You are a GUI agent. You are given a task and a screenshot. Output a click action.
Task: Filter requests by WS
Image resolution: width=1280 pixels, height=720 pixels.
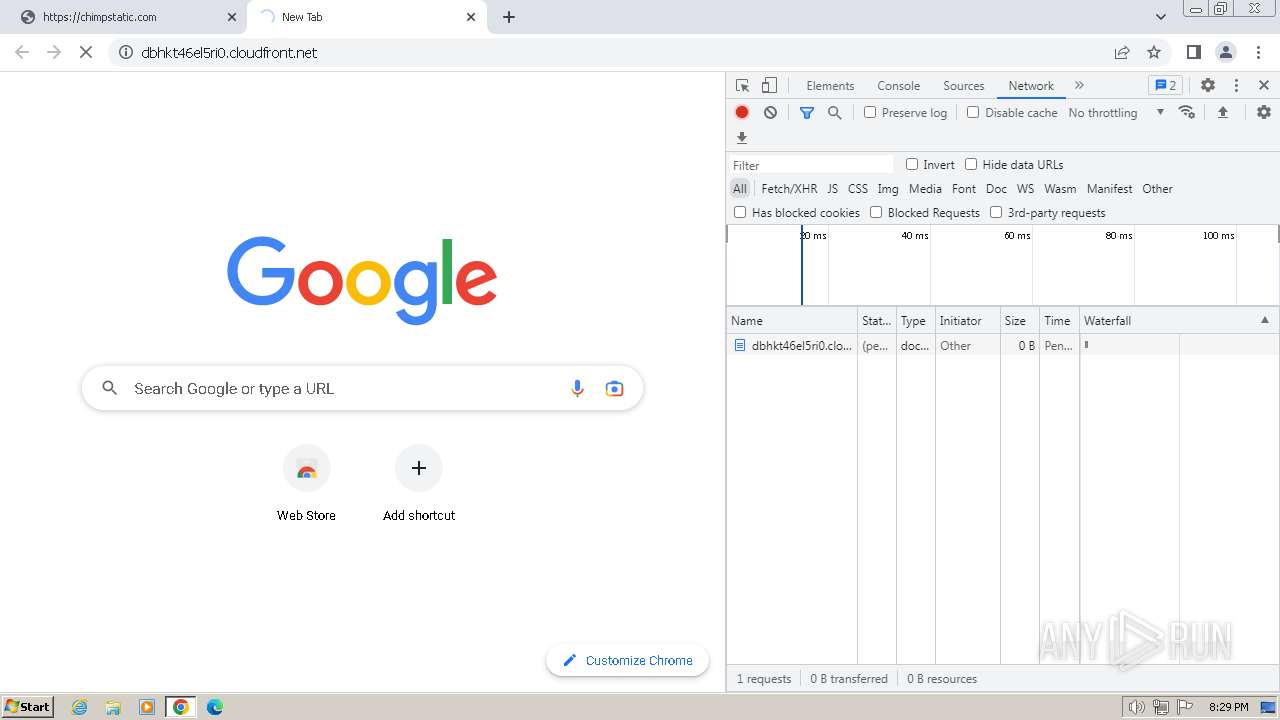[x=1025, y=188]
